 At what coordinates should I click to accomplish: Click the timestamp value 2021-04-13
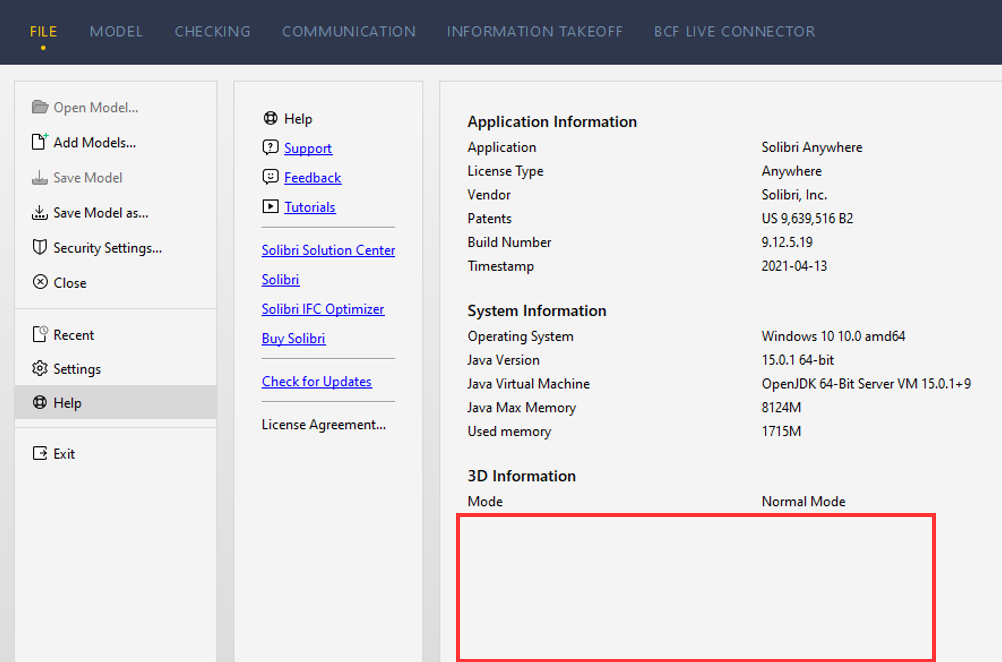(x=794, y=266)
